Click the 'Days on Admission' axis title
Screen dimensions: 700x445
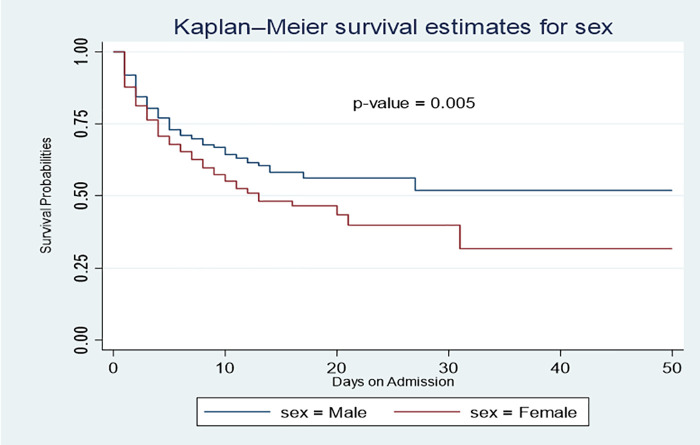393,382
